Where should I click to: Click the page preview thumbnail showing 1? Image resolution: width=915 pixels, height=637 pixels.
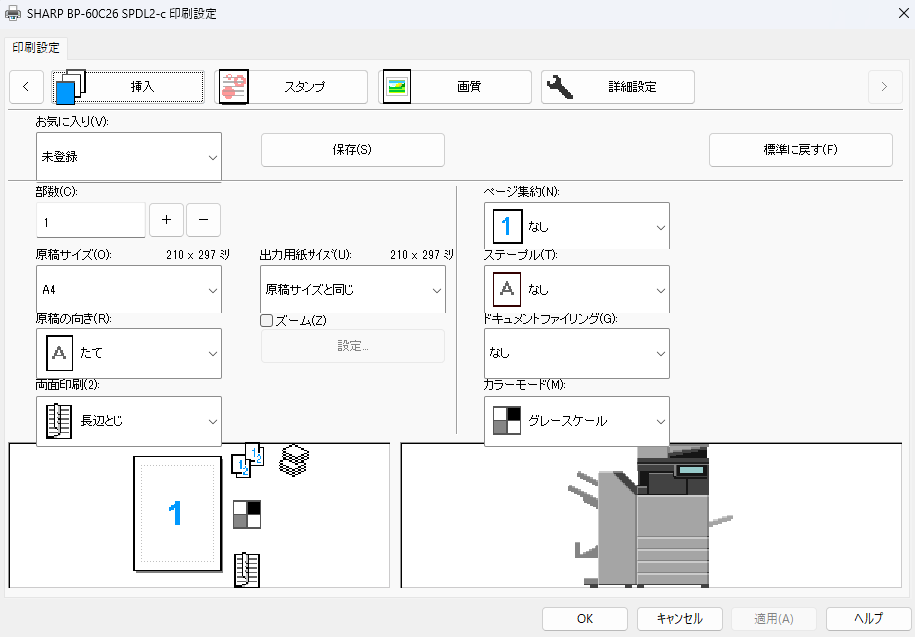pyautogui.click(x=177, y=513)
